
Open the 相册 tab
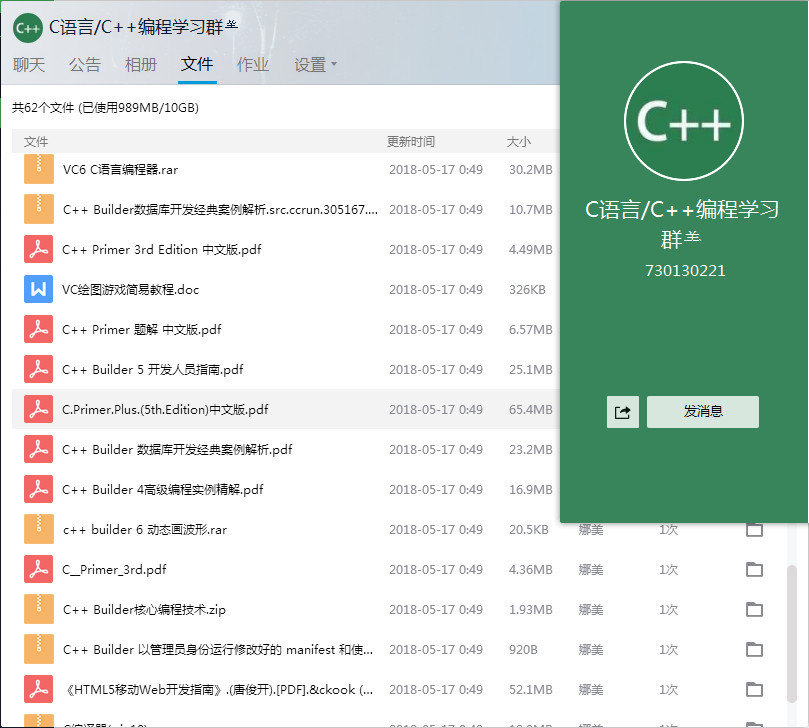pyautogui.click(x=140, y=64)
